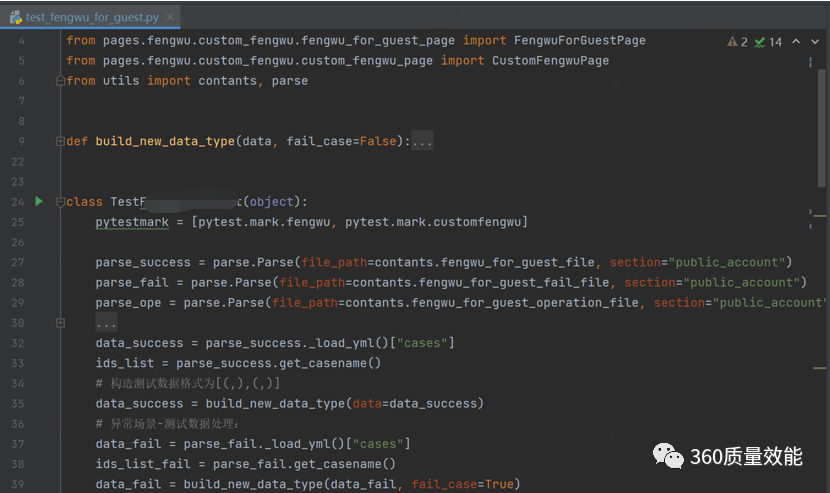Expand folded build_new_data_type function marker
This screenshot has height=493, width=830.
click(60, 141)
